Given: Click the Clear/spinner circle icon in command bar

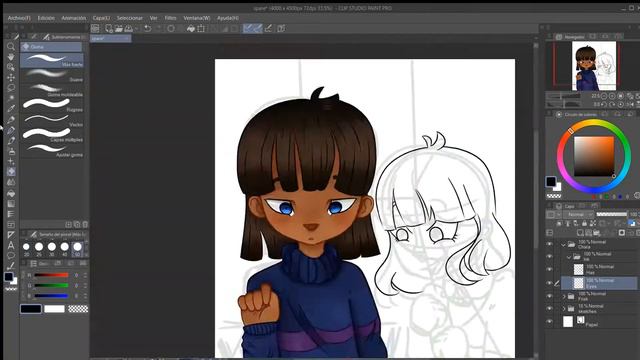Looking at the screenshot, I should [171, 29].
